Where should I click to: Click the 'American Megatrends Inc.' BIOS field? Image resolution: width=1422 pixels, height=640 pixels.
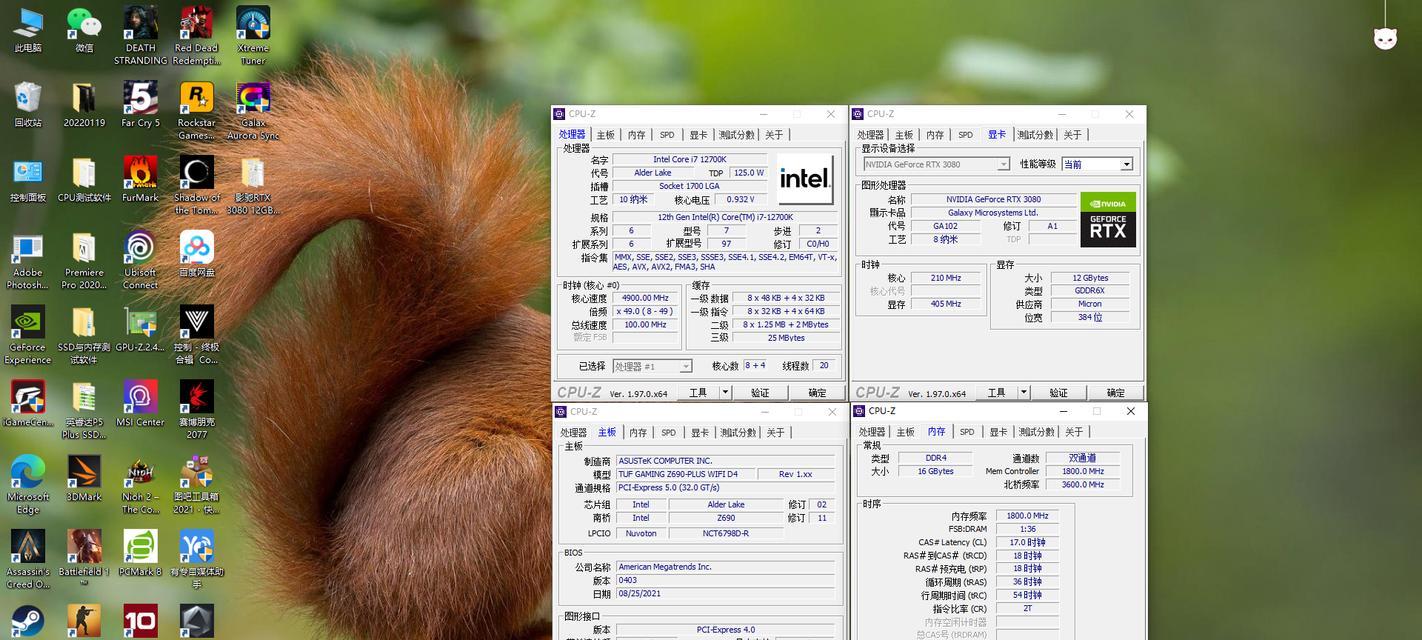(725, 567)
